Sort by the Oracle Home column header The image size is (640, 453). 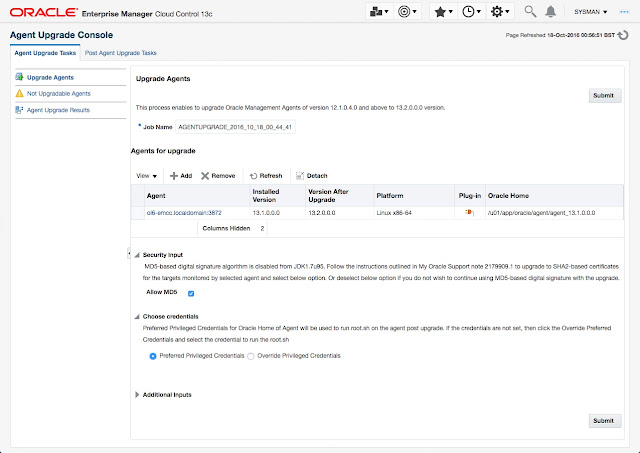(x=554, y=195)
